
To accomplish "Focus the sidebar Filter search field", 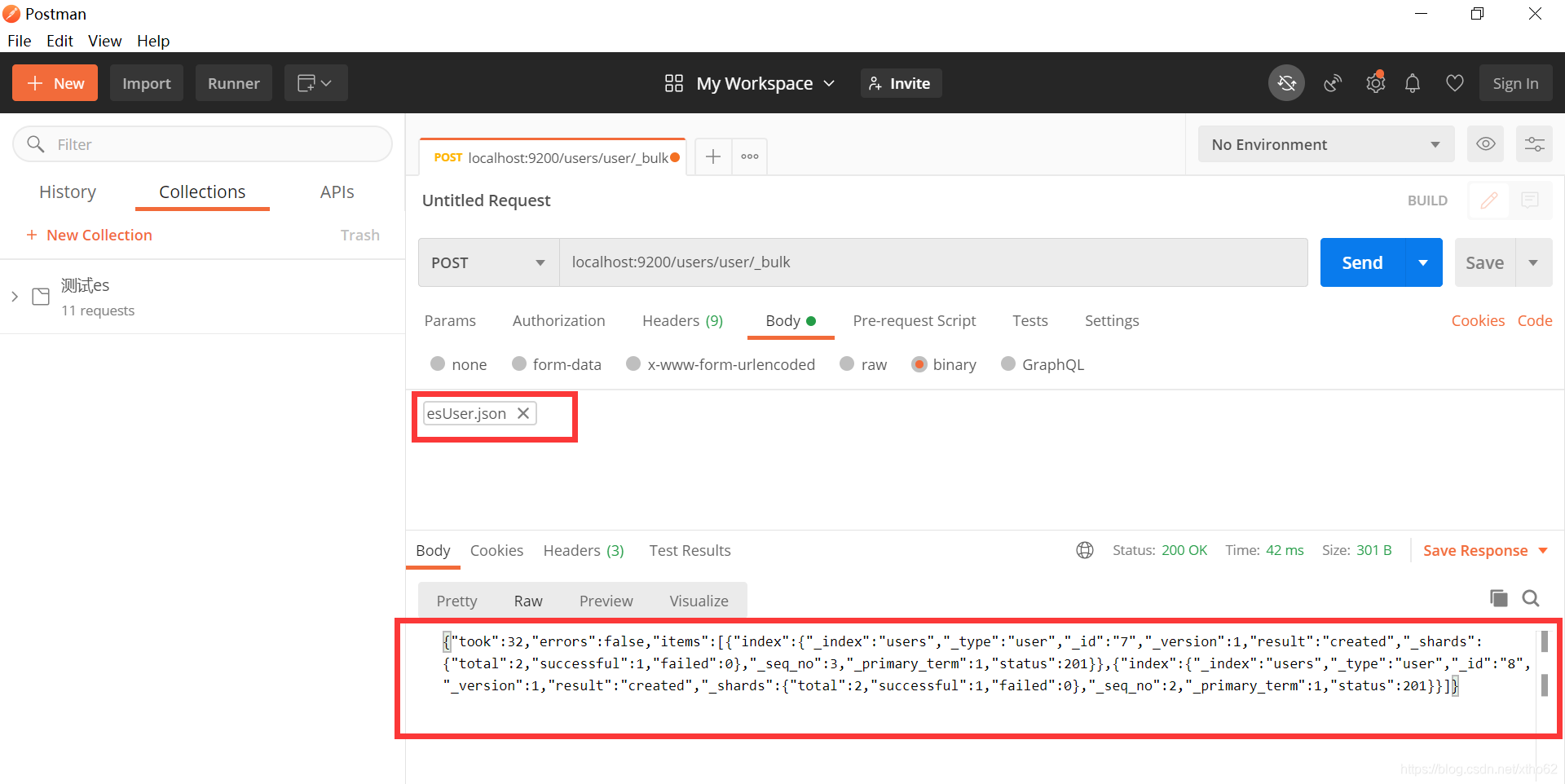I will tap(202, 144).
